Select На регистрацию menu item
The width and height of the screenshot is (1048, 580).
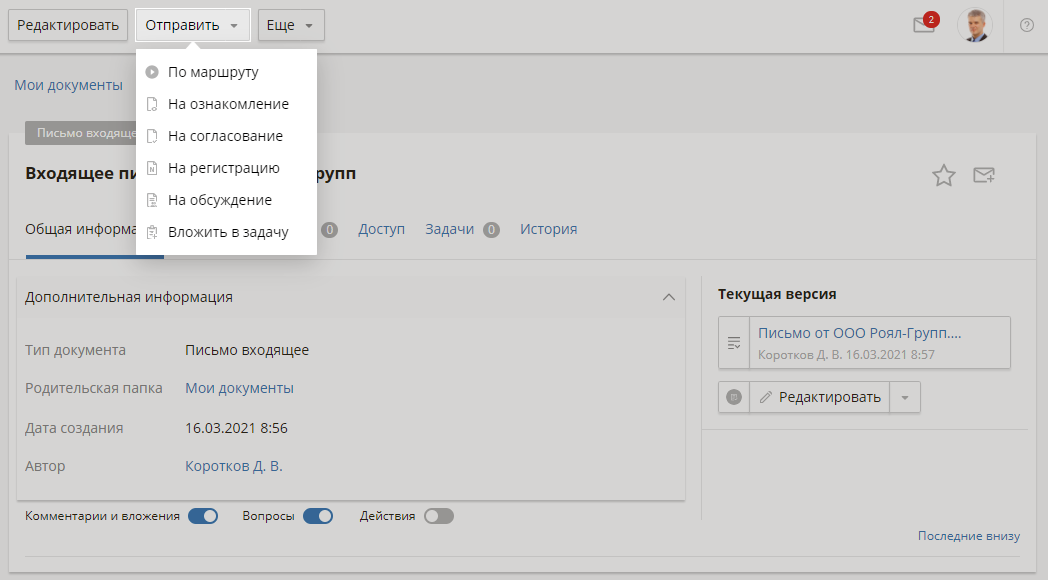click(226, 168)
